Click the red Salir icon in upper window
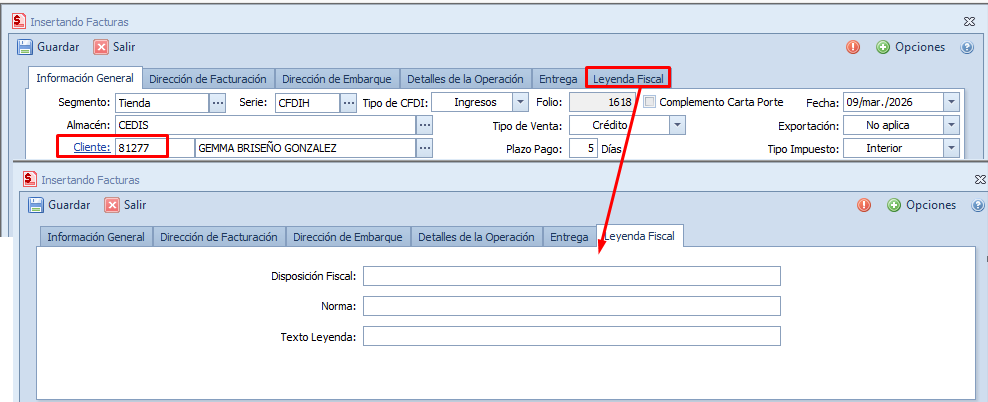Image resolution: width=988 pixels, height=402 pixels. point(101,47)
